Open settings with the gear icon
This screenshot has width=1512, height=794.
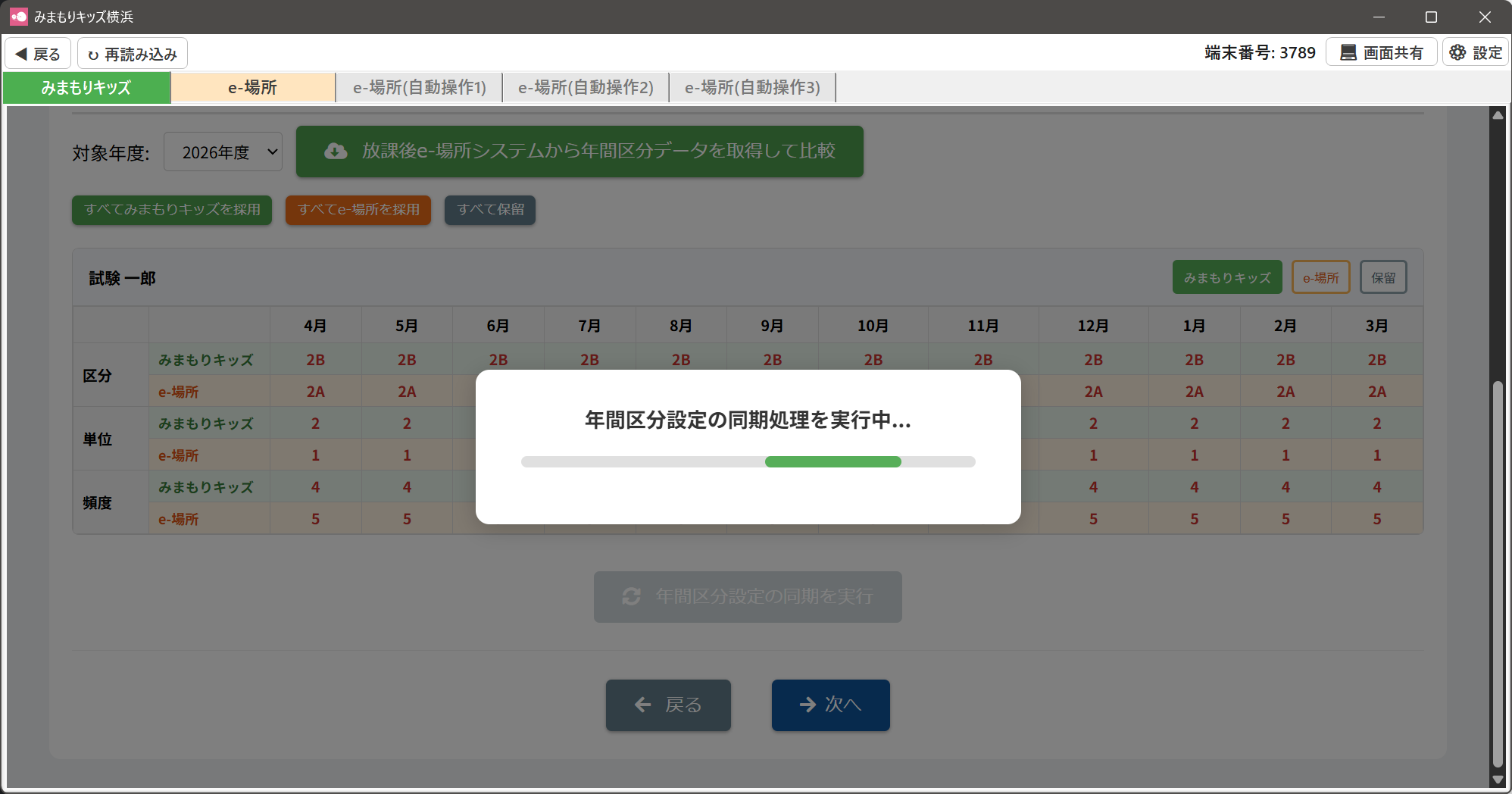1457,52
